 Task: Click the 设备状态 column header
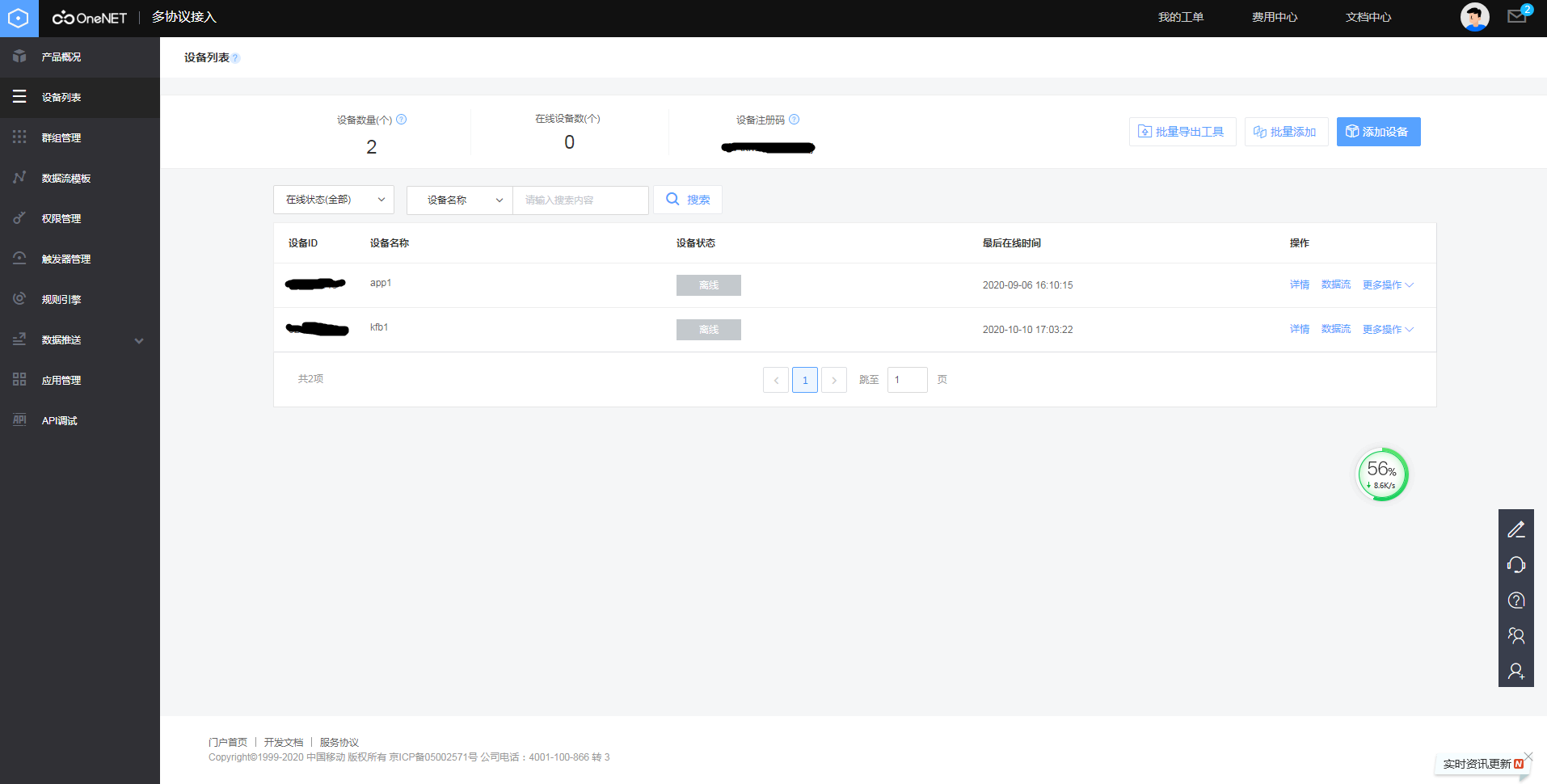coord(696,243)
